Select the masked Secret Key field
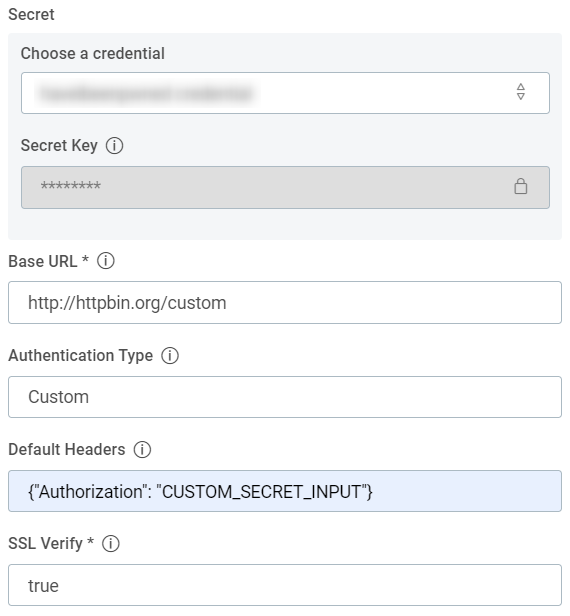The height and width of the screenshot is (616, 570). [x=285, y=187]
